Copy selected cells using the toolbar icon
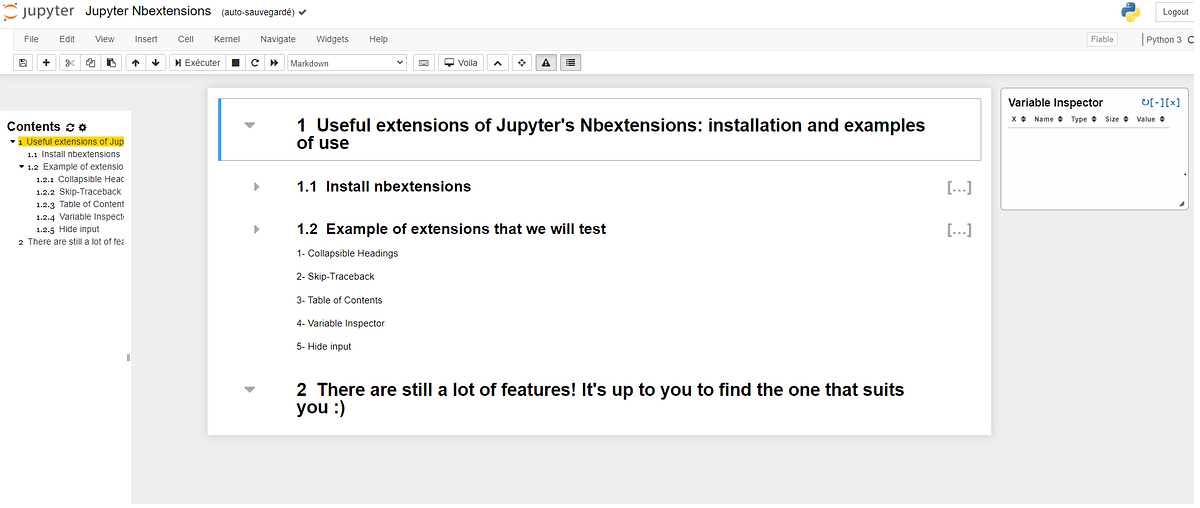The image size is (1200, 508). click(90, 62)
